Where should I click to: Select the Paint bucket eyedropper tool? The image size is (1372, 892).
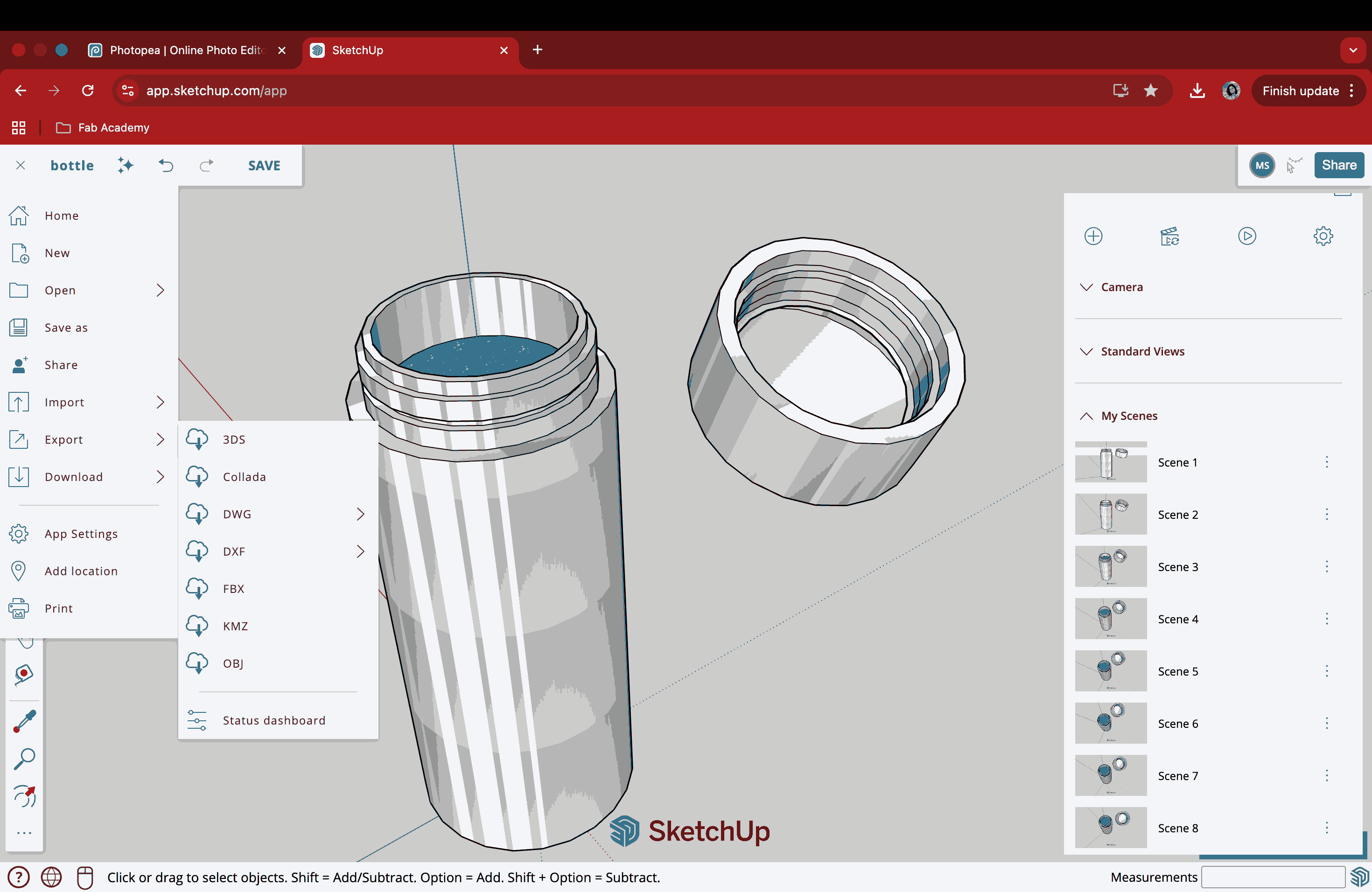pyautogui.click(x=24, y=721)
